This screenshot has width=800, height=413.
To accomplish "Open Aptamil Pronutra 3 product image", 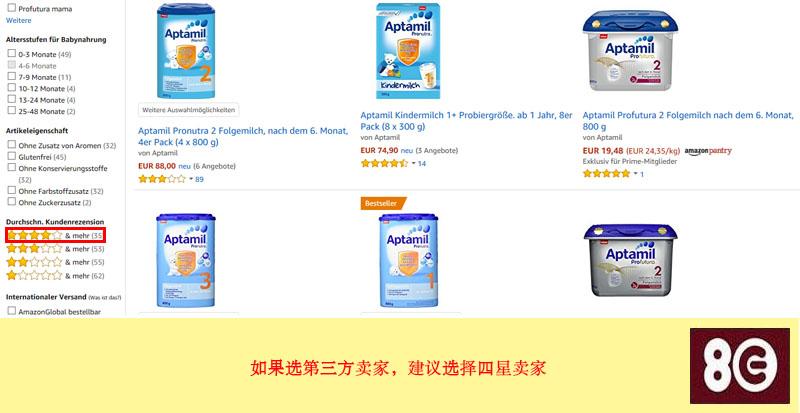I will tap(185, 260).
